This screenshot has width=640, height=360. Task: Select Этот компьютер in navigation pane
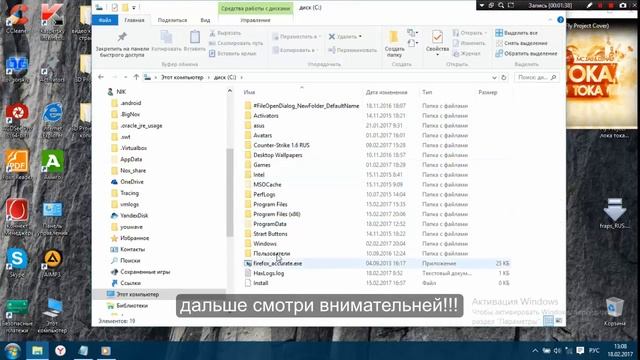[137, 294]
